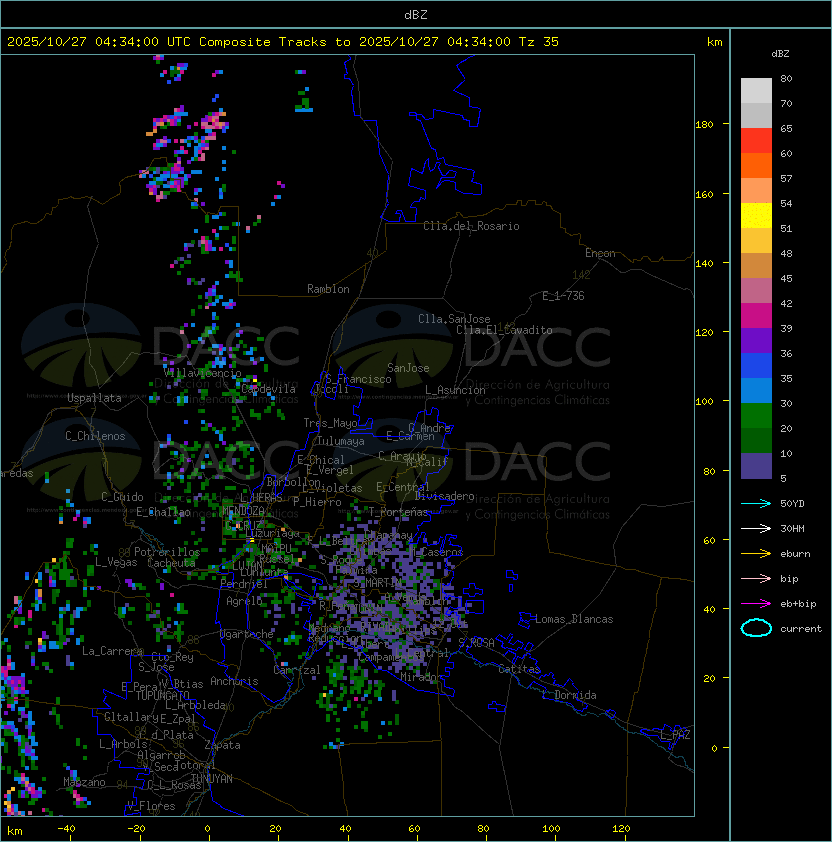Click the 'Ugarteche' map label

tap(247, 634)
